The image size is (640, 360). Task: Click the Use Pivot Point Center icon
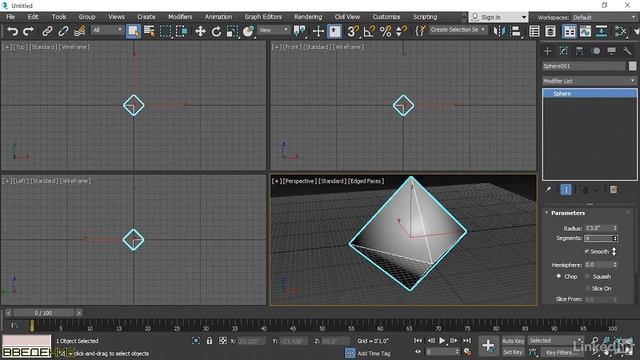coord(300,31)
